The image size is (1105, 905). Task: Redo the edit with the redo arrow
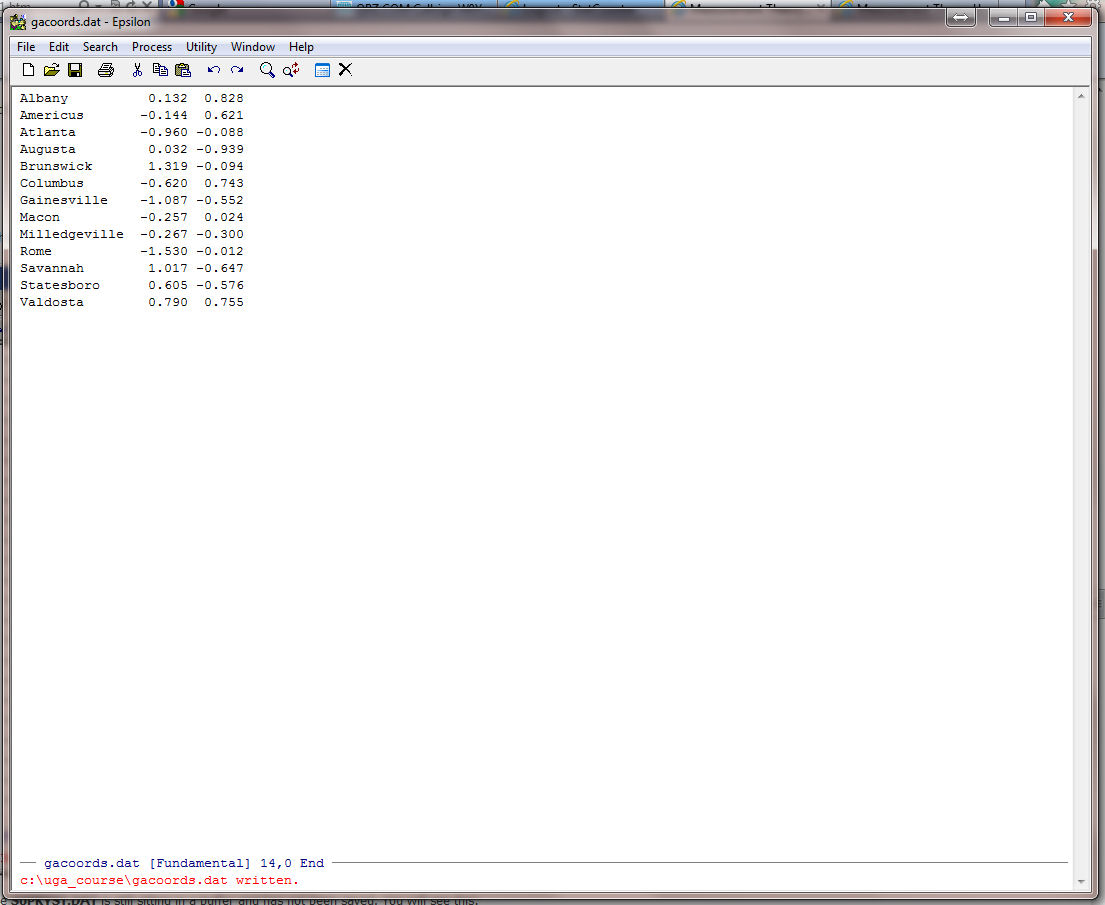237,70
